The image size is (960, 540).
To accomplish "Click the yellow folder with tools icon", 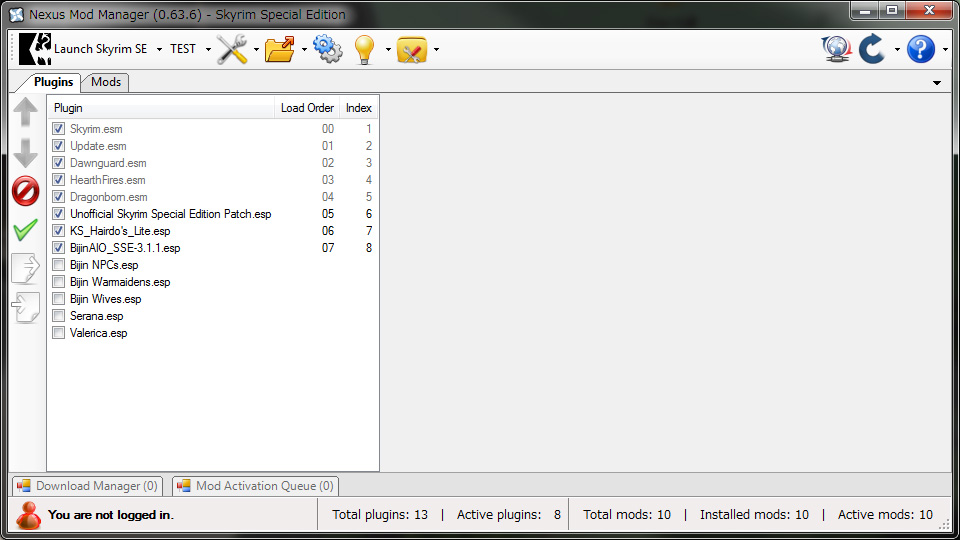I will [x=412, y=50].
